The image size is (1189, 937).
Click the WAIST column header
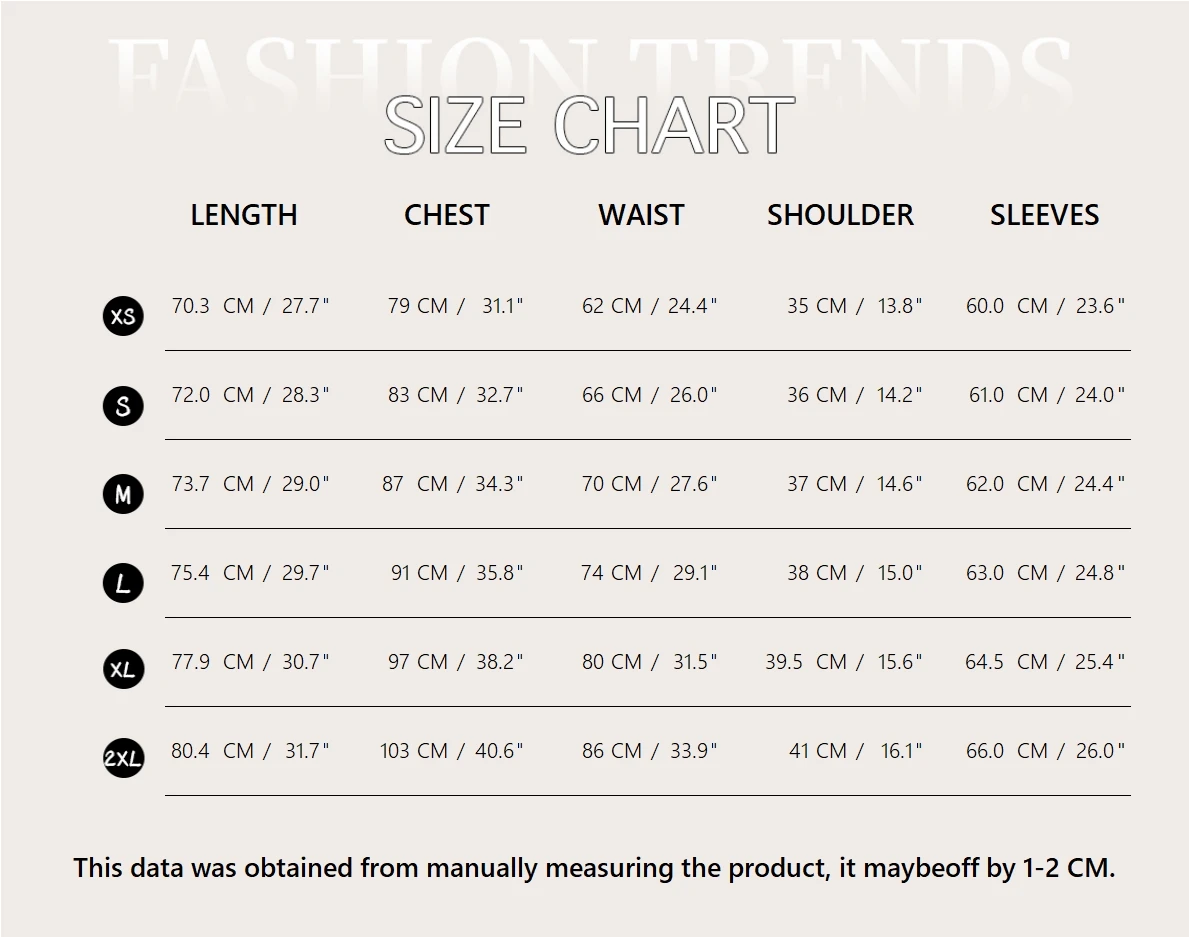point(641,215)
